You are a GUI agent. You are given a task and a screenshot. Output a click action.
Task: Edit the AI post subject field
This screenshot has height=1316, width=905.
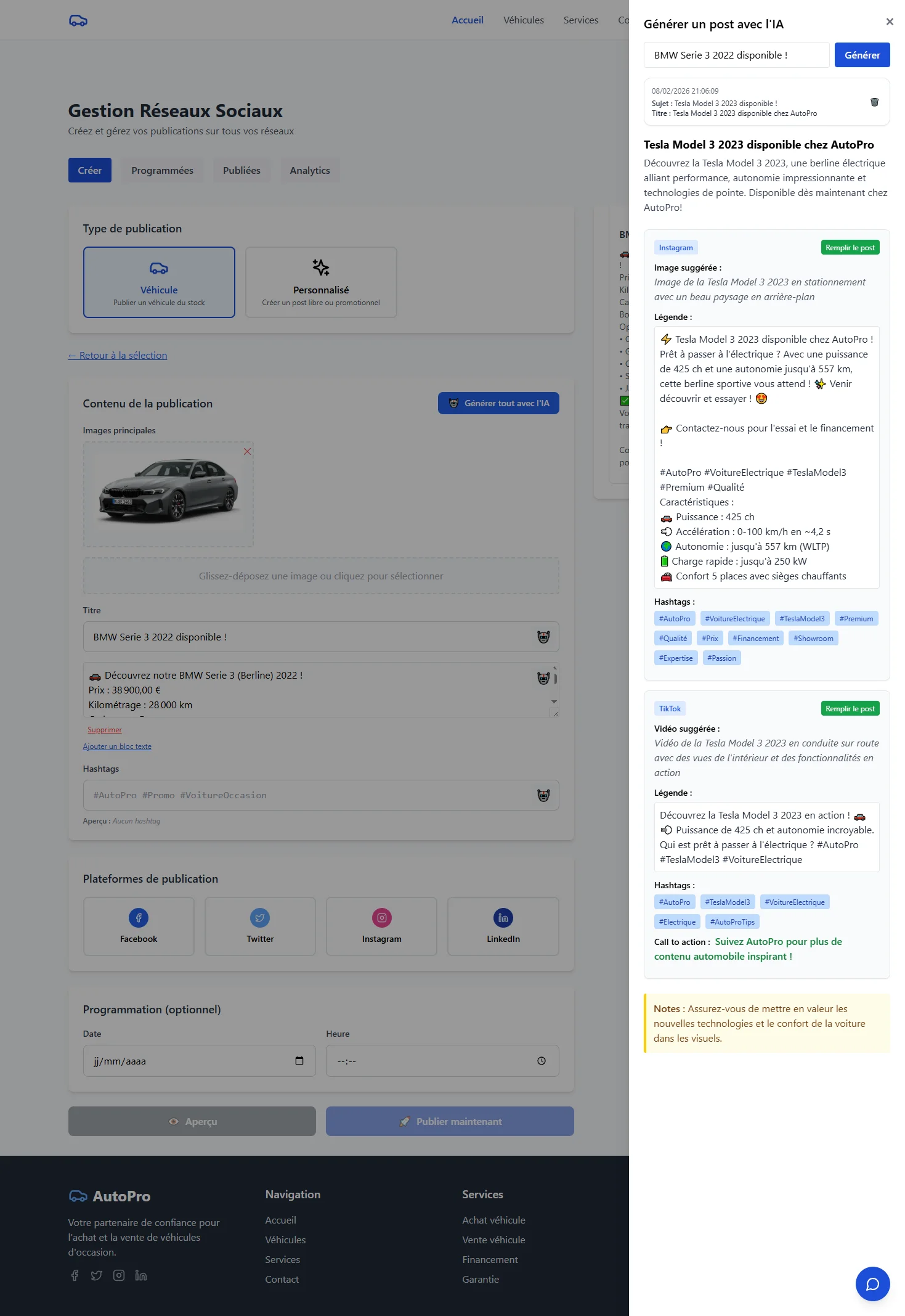coord(736,55)
